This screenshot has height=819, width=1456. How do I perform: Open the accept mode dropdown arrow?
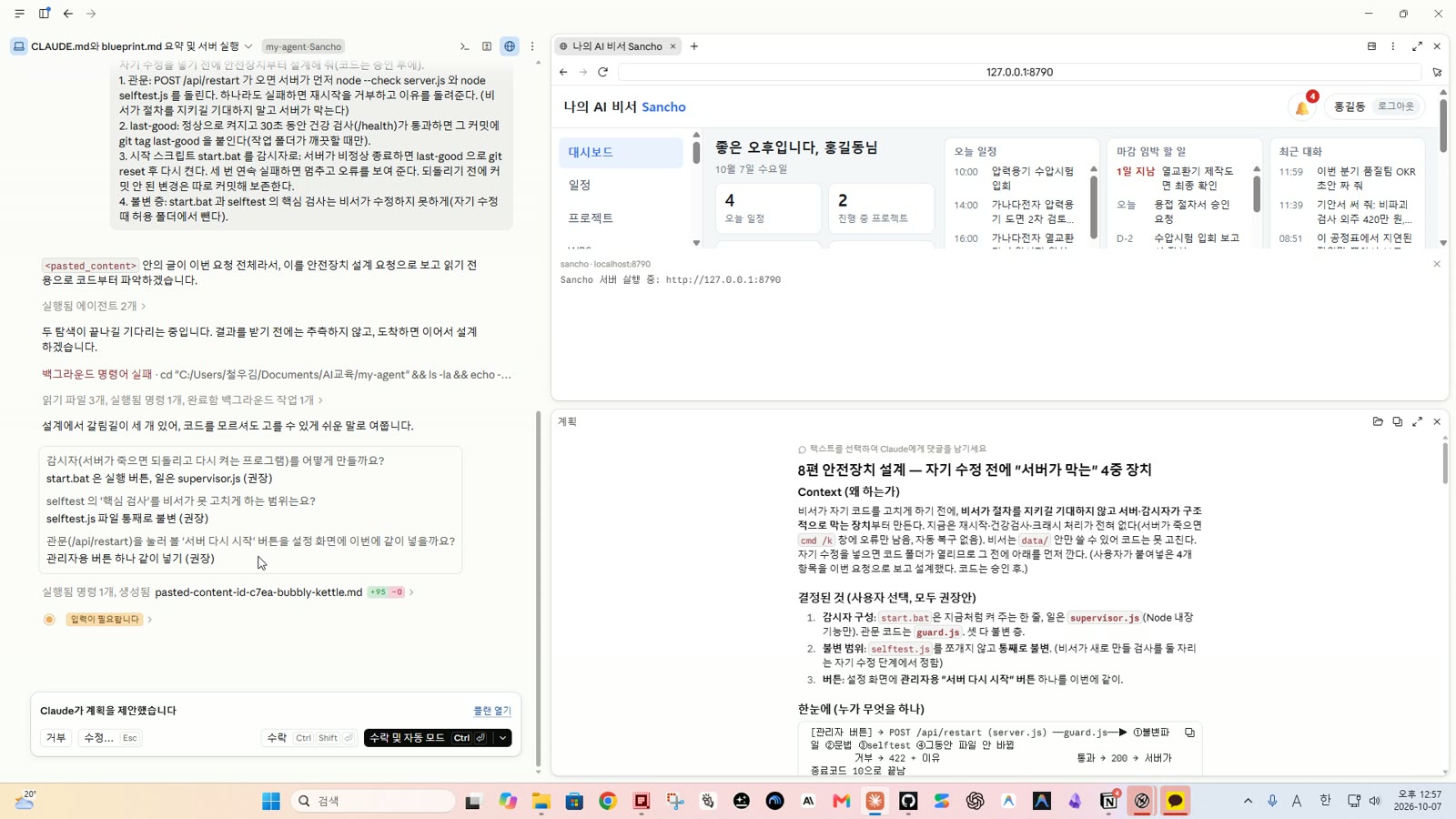click(502, 738)
